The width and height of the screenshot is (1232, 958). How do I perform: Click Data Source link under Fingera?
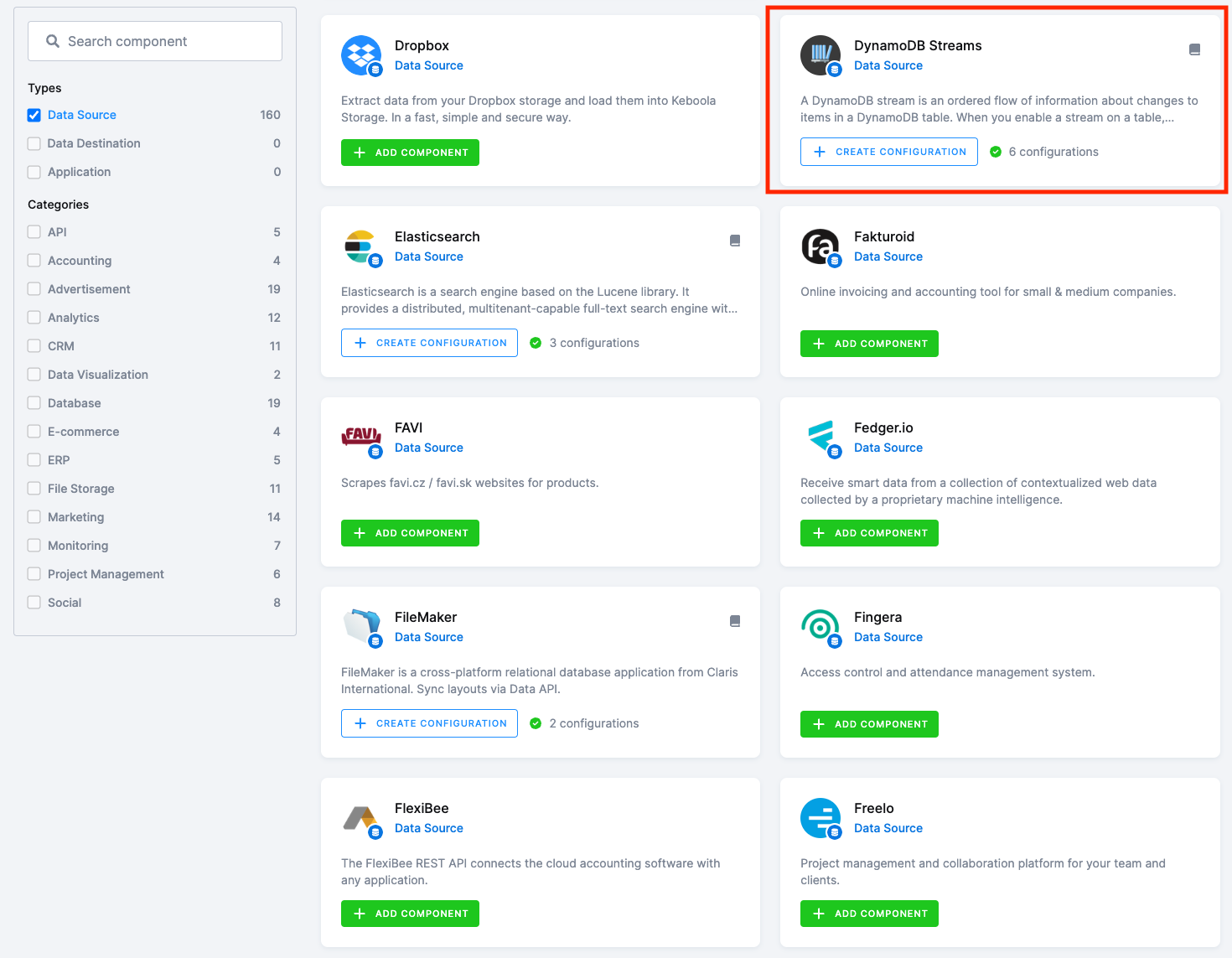(x=888, y=637)
